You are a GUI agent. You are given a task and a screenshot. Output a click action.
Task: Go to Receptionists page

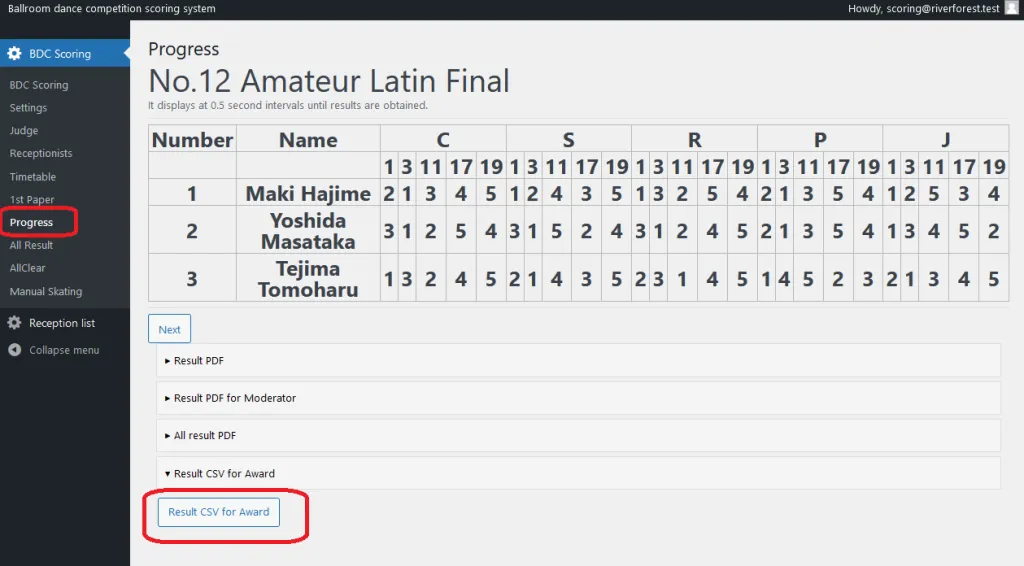(x=41, y=154)
